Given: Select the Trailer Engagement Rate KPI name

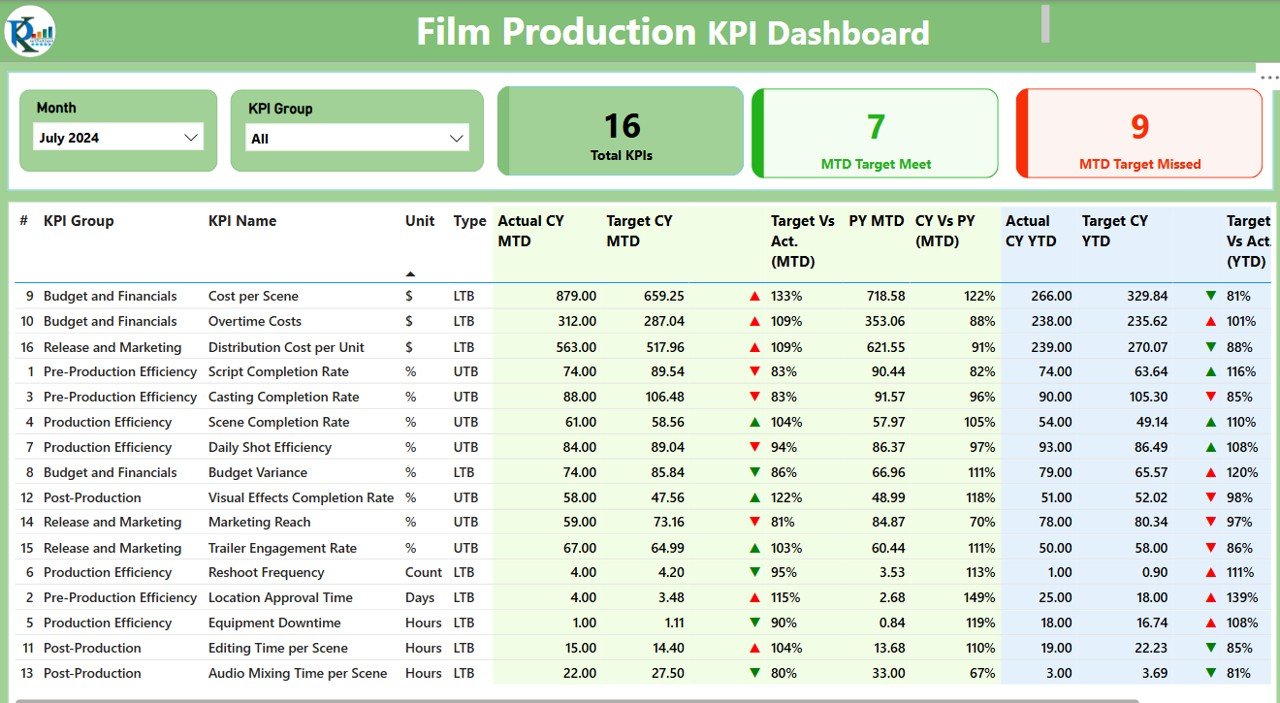Looking at the screenshot, I should (x=282, y=548).
